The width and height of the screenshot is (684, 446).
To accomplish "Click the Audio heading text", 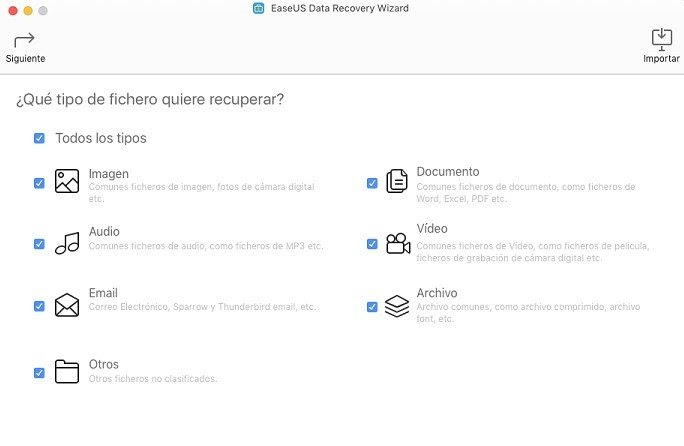I will coord(104,231).
